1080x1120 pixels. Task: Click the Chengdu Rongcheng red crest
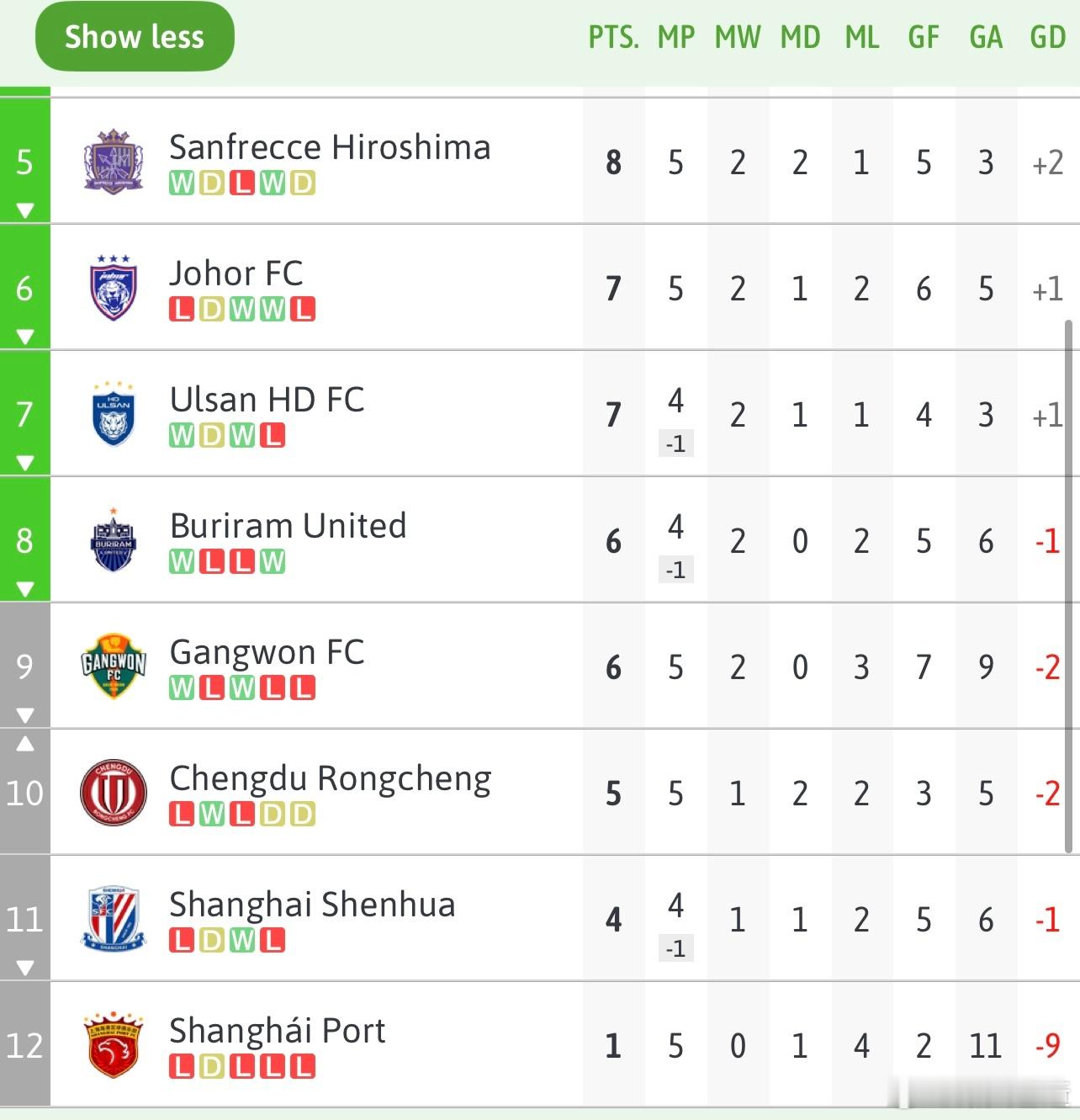tap(114, 793)
